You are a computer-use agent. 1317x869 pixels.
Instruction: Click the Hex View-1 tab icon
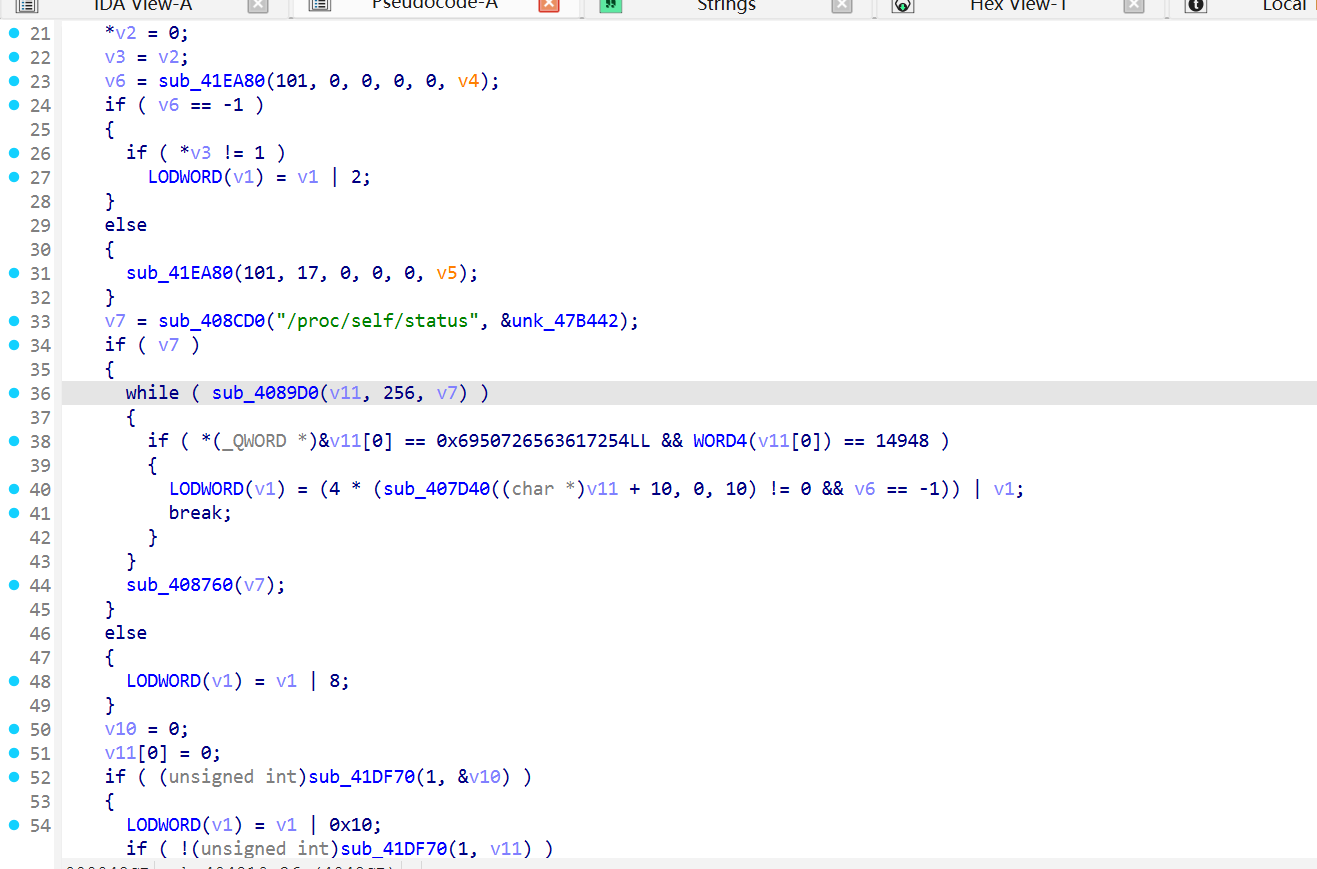pyautogui.click(x=903, y=5)
